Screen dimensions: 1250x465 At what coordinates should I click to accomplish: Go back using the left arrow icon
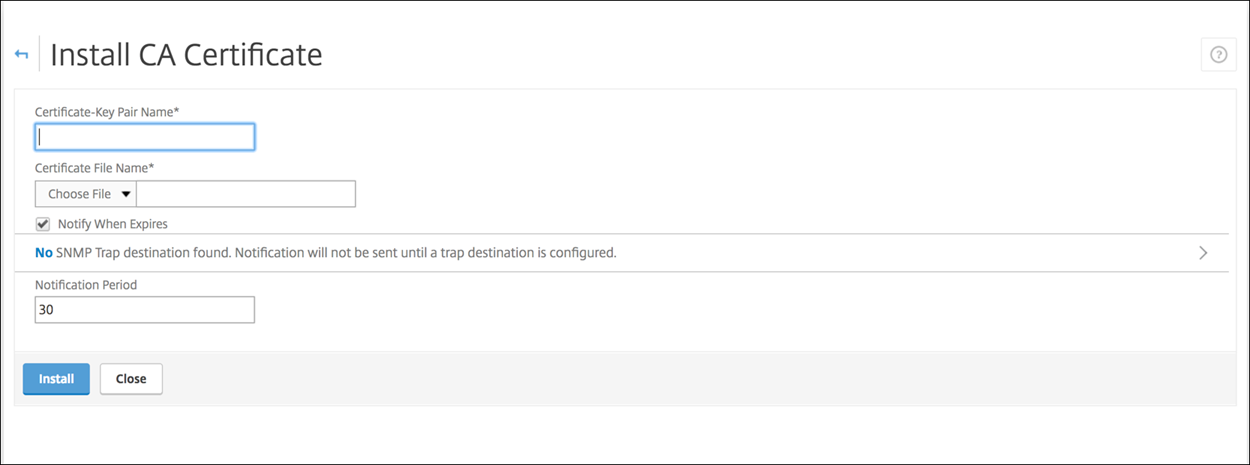[x=21, y=54]
